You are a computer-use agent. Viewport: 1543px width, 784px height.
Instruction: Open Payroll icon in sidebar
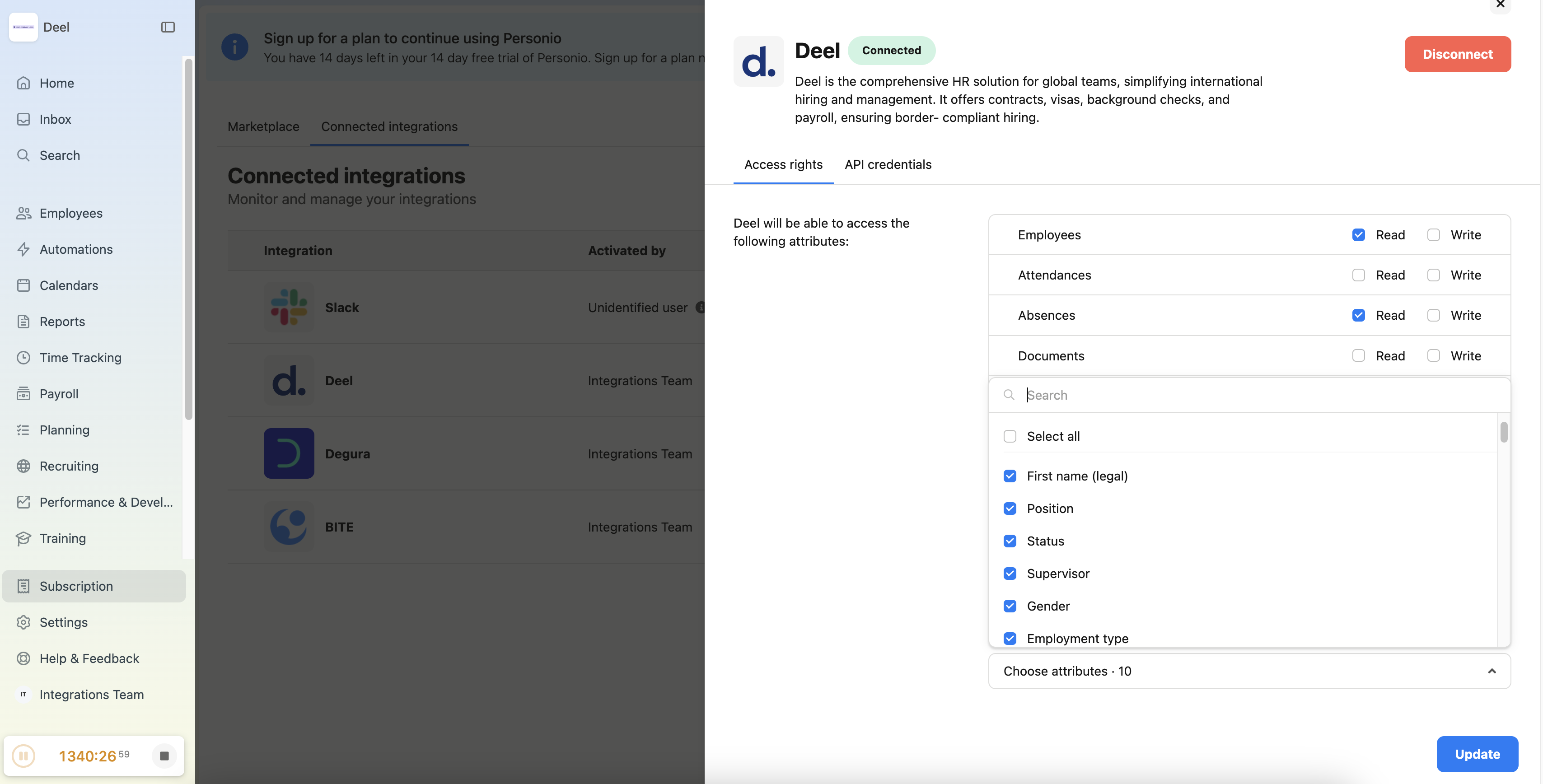pyautogui.click(x=23, y=393)
